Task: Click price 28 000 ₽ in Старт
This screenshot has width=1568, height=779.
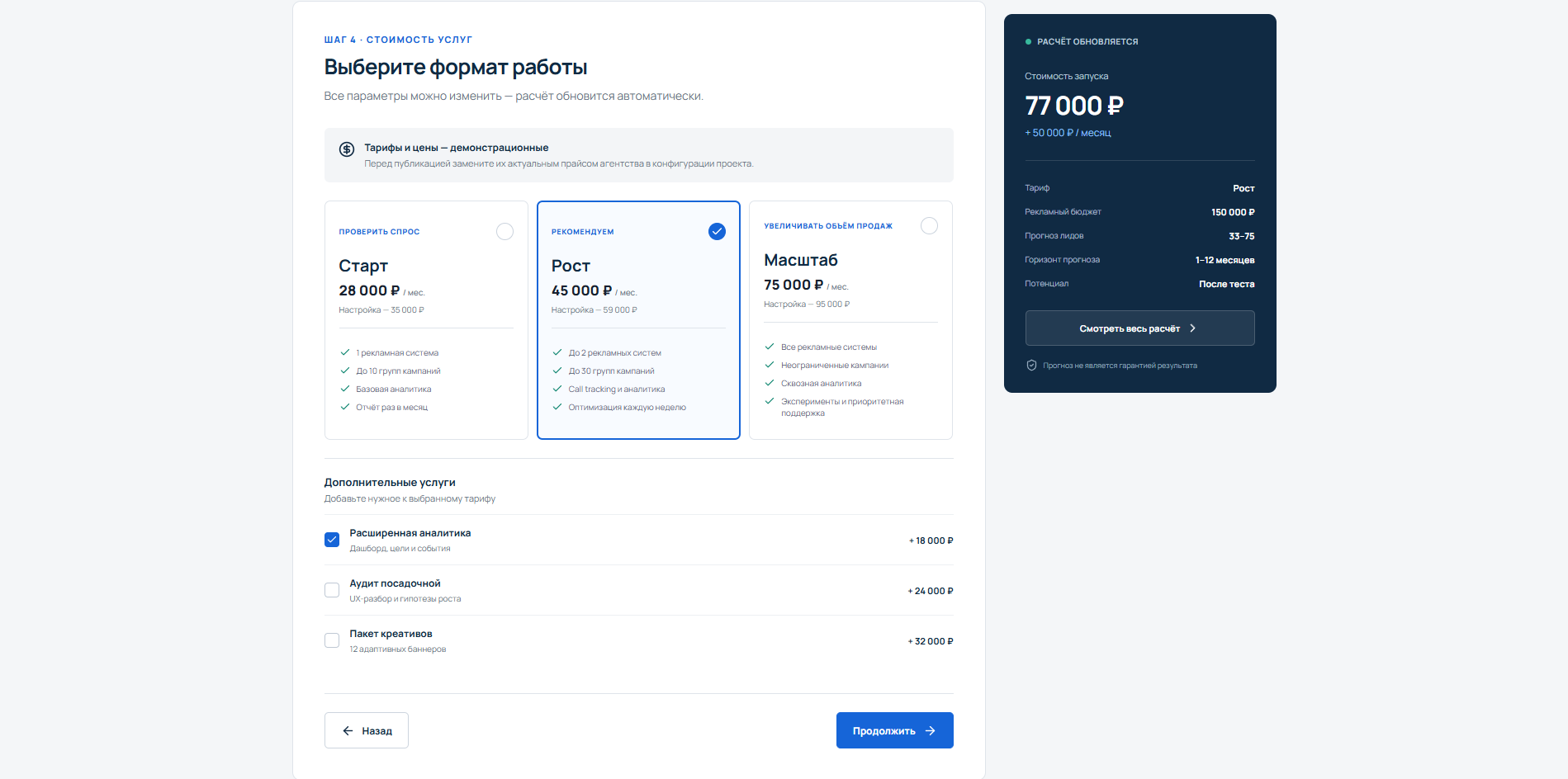Action: 369,290
